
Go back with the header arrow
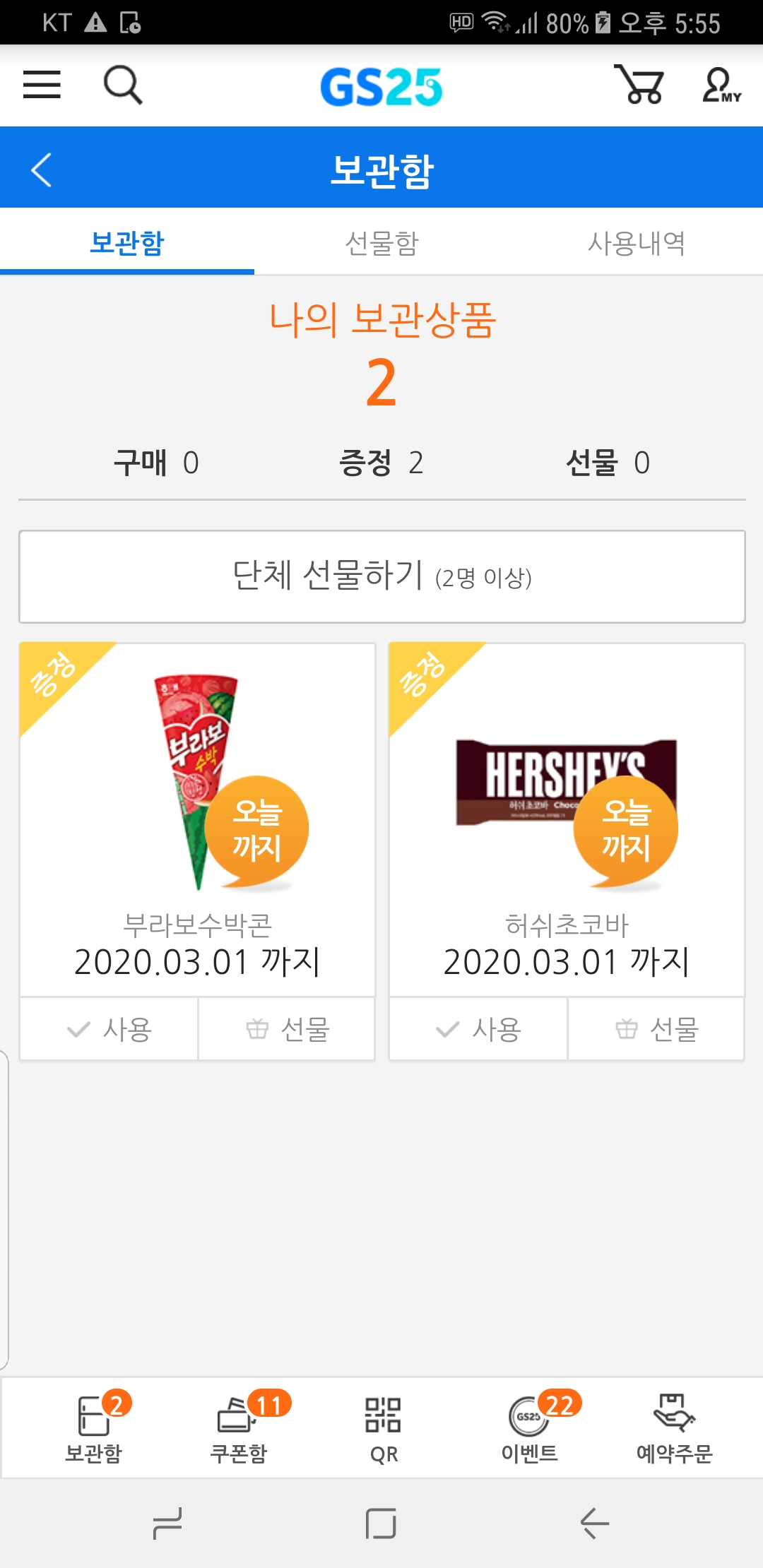pos(42,170)
